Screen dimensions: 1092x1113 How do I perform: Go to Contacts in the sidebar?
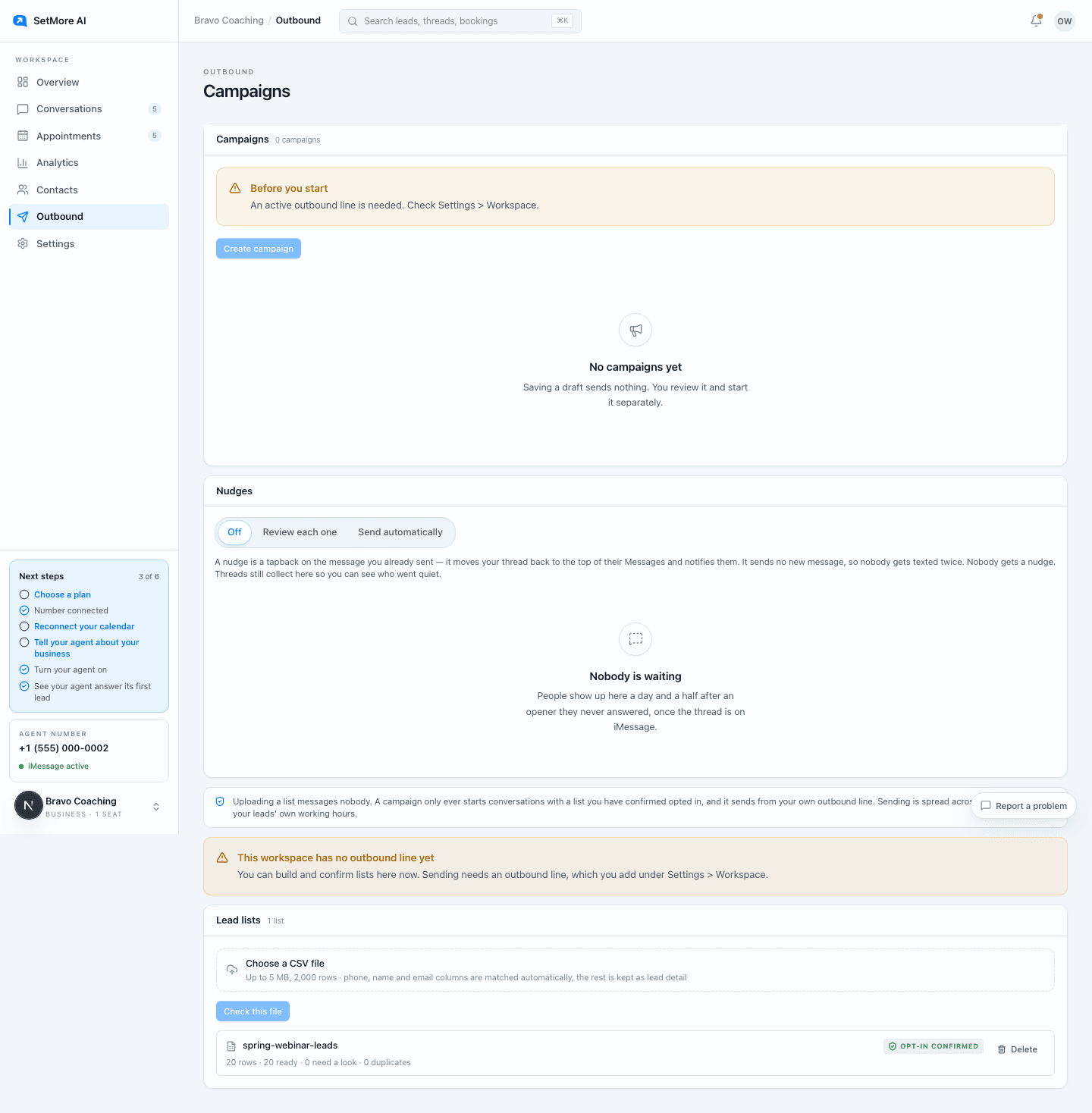click(x=89, y=190)
